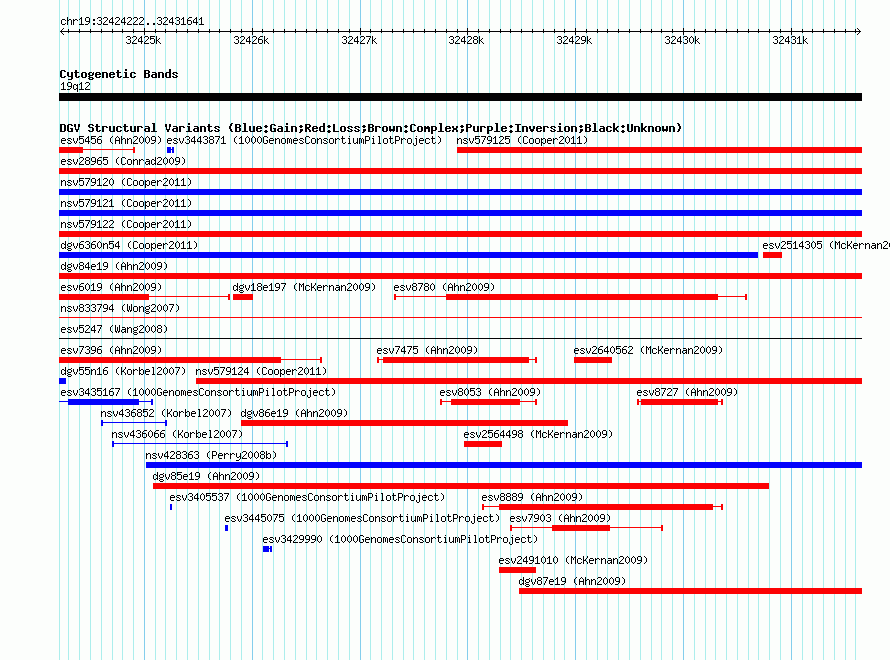This screenshot has width=890, height=660.
Task: Select esv8727 (Ahn2009) label
Action: click(x=687, y=392)
